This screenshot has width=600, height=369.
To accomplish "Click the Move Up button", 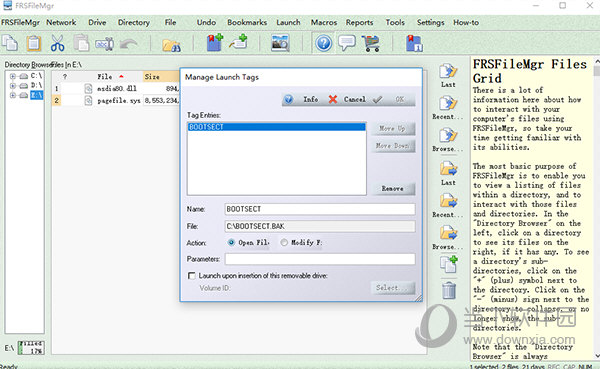I will tap(393, 128).
